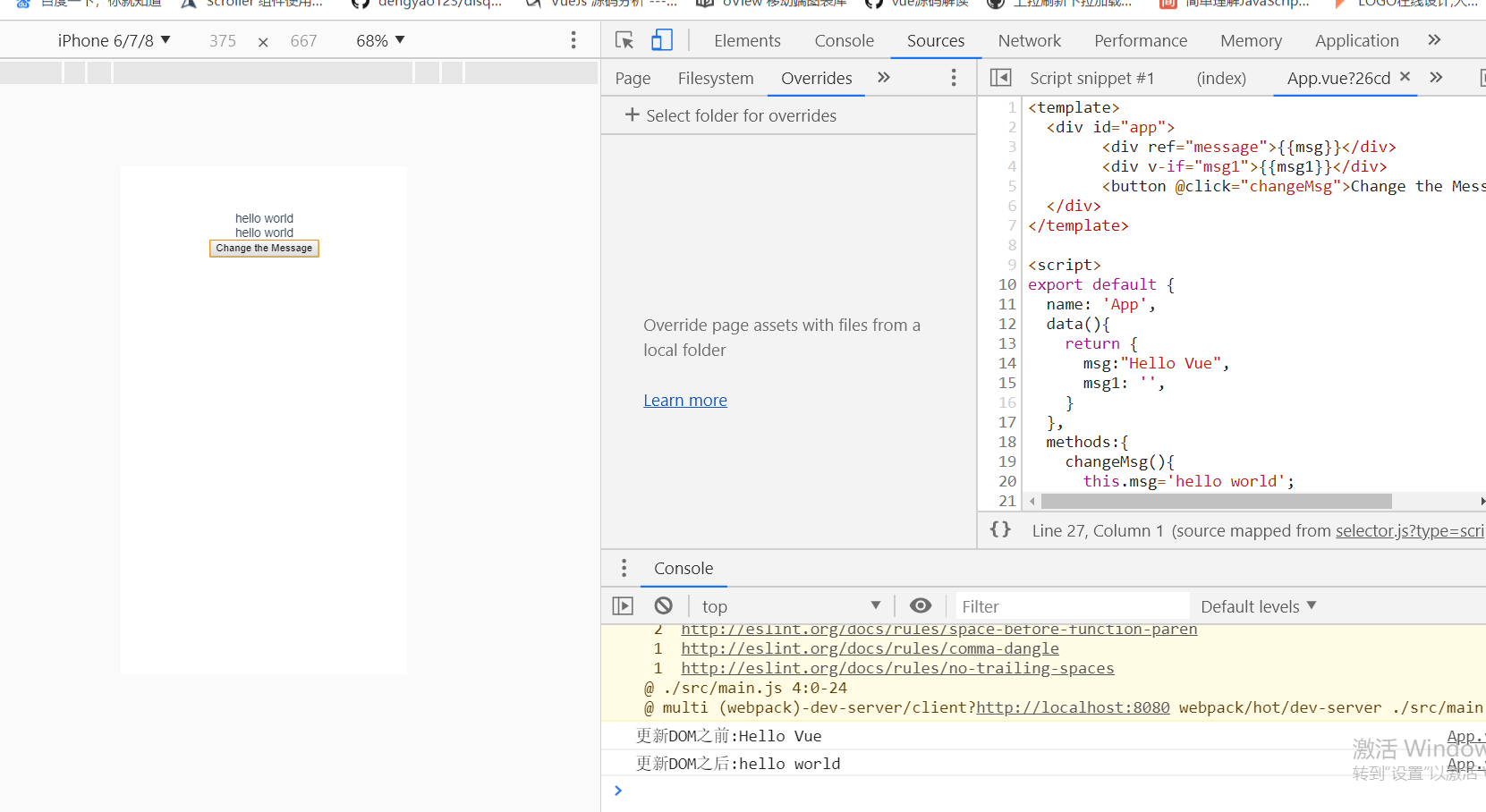Click the device height field showing 667
This screenshot has width=1486, height=812.
(x=303, y=40)
